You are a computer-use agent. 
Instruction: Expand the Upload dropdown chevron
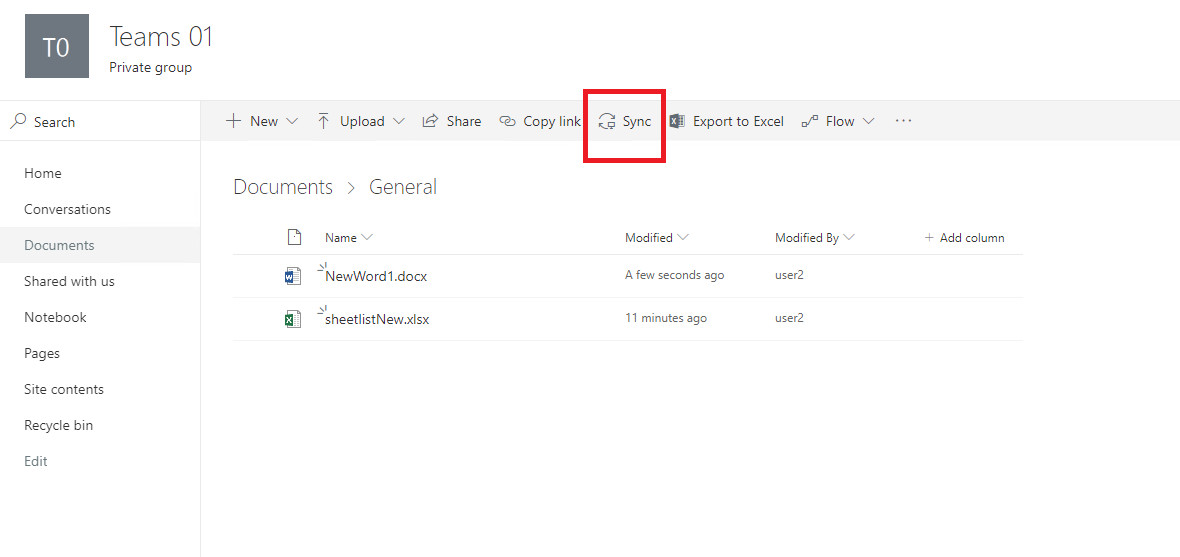400,121
